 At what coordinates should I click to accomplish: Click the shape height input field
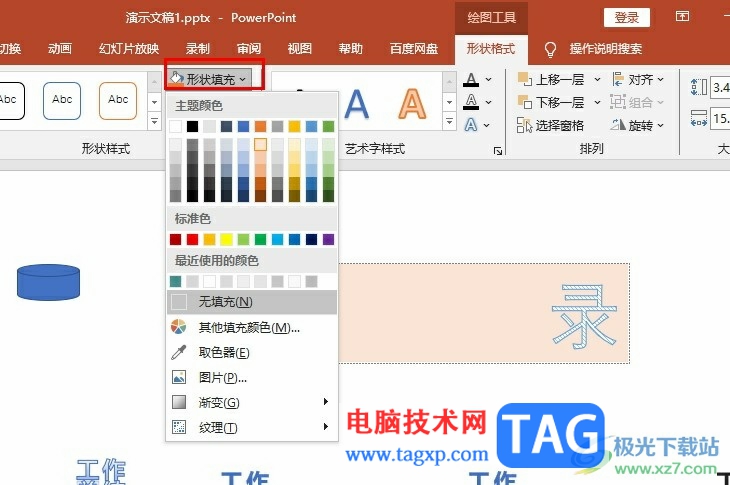point(720,87)
